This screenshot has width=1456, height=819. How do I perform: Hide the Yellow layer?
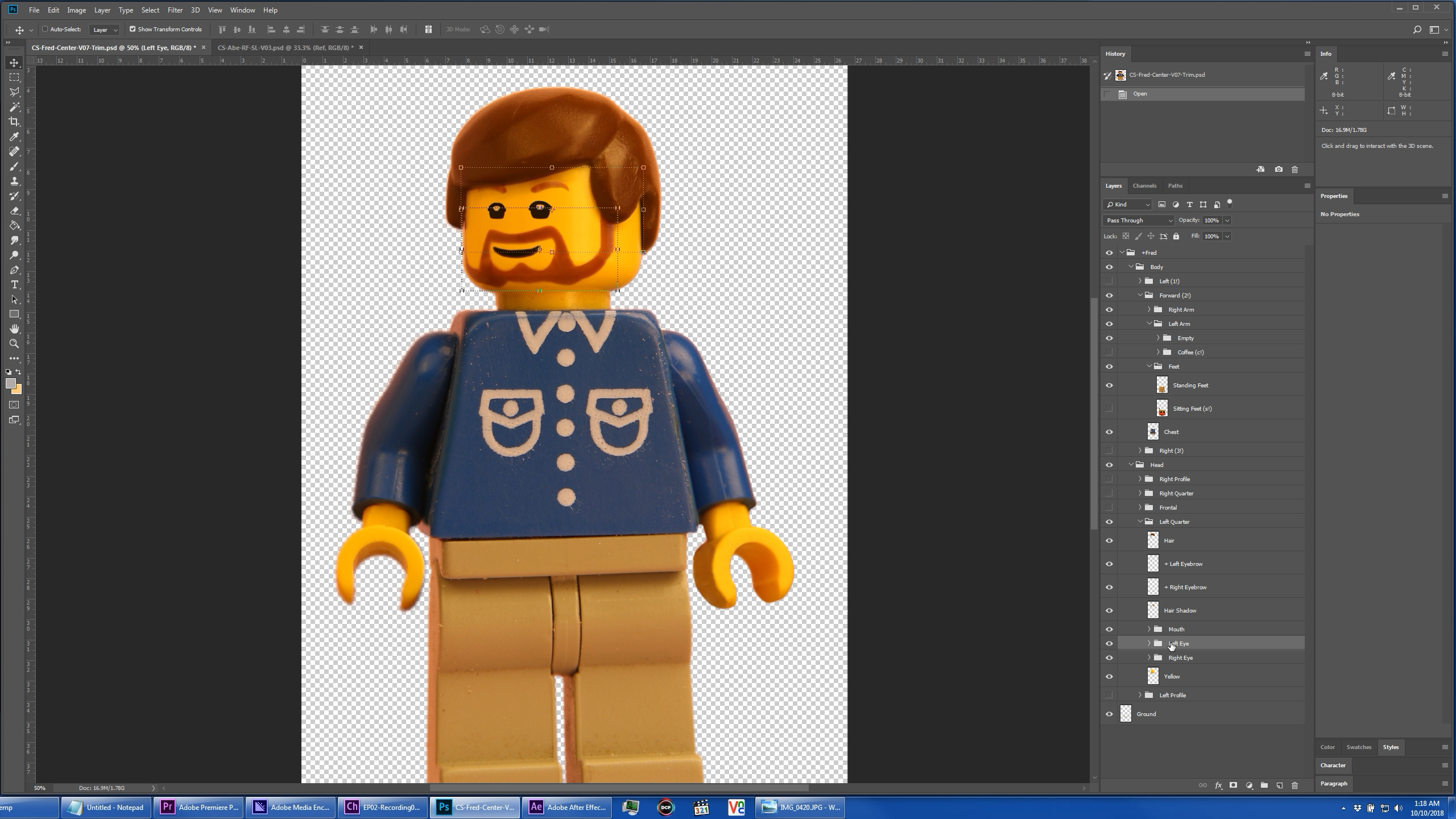tap(1109, 677)
